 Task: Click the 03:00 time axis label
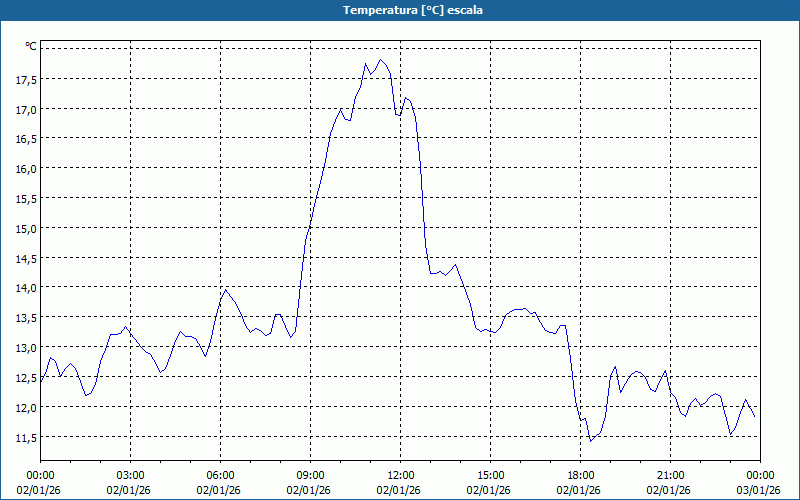point(130,475)
